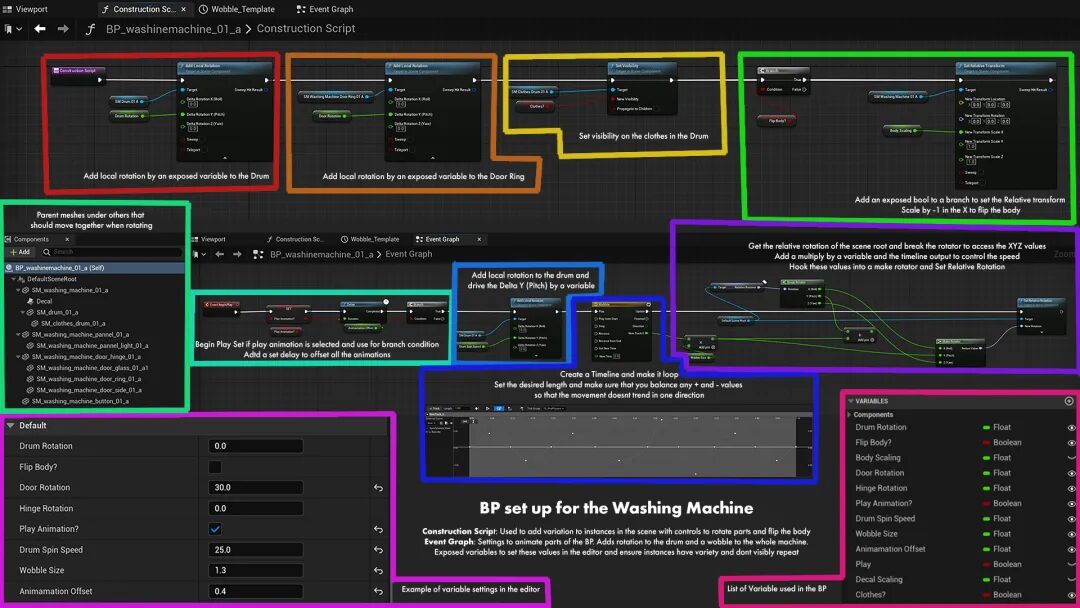Switch to Viewport tab in the Construction Script editor

pyautogui.click(x=25, y=9)
